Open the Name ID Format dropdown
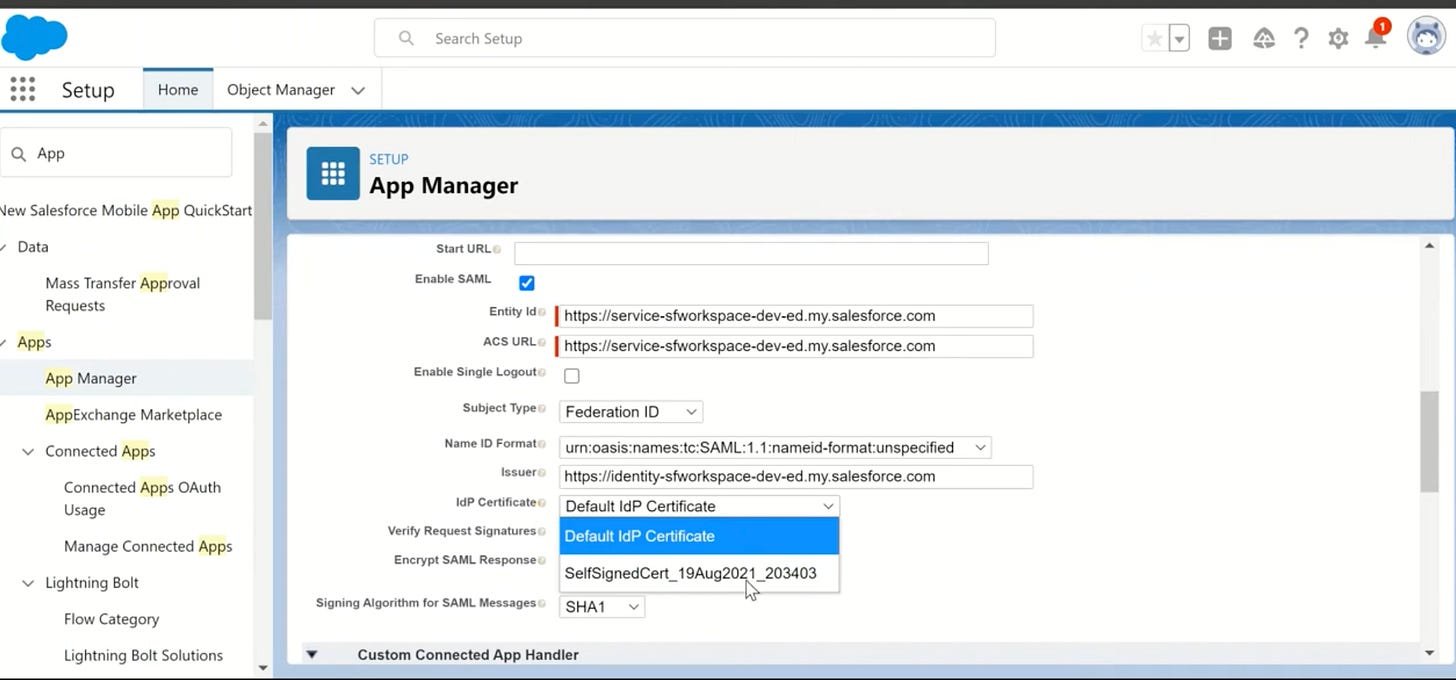Screen dimensions: 1456x680 775,447
